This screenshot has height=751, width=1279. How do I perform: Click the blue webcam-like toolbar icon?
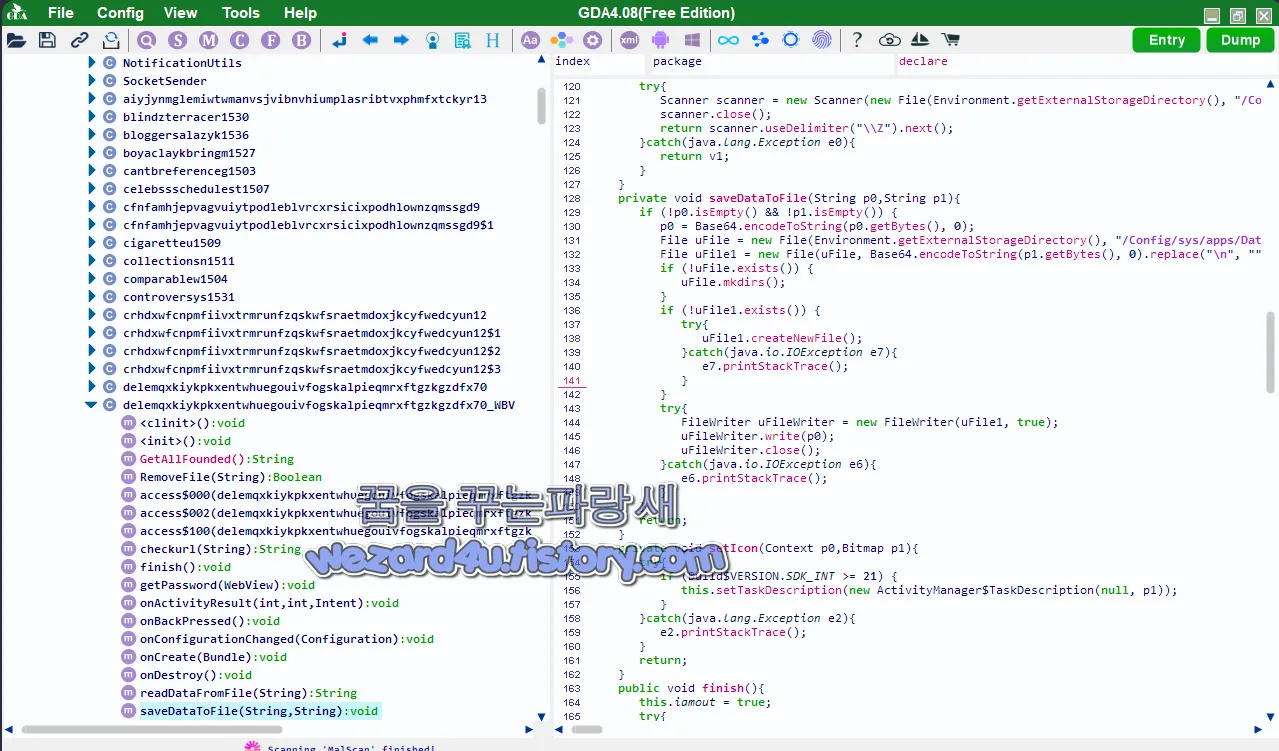[432, 40]
